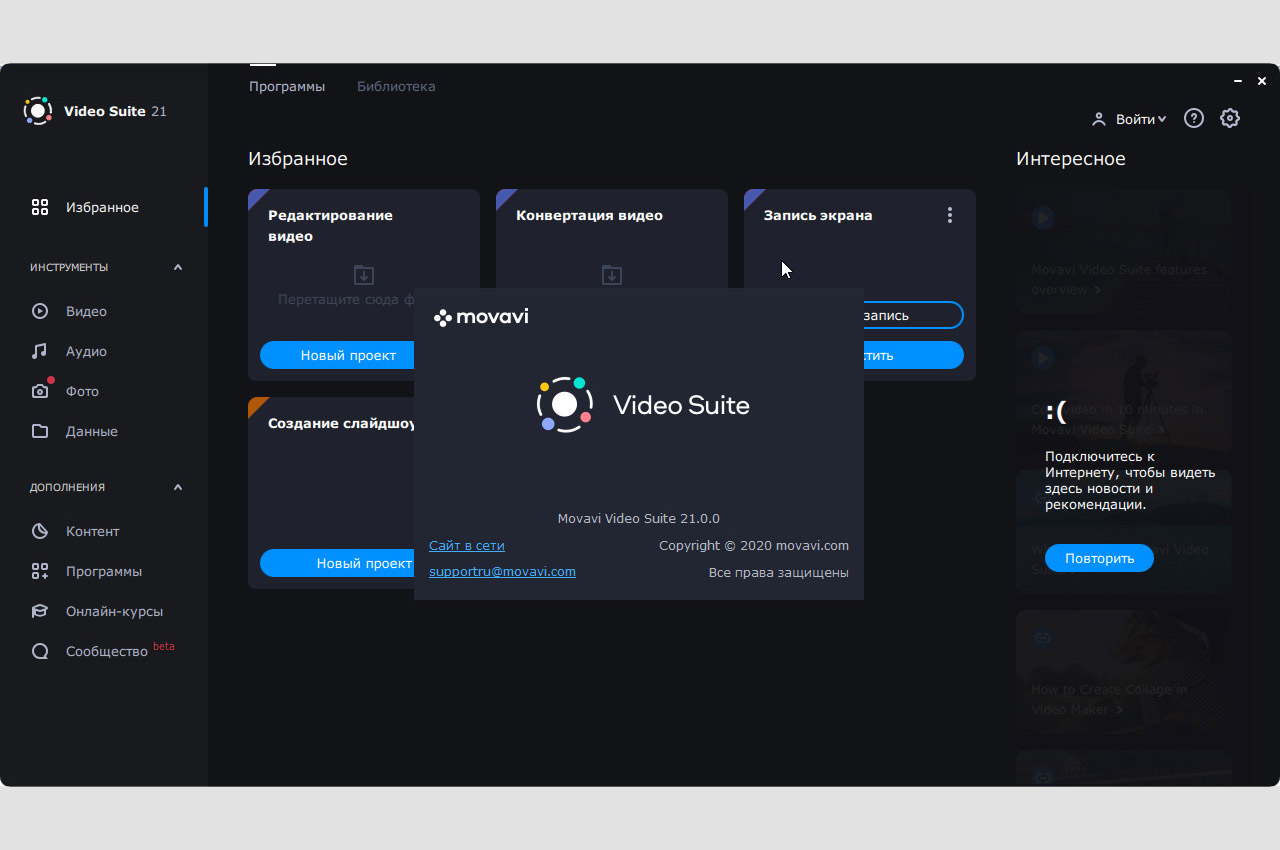Click the Онлайн-курсы graduation cap icon
Screen dimensions: 1280x850
click(40, 611)
